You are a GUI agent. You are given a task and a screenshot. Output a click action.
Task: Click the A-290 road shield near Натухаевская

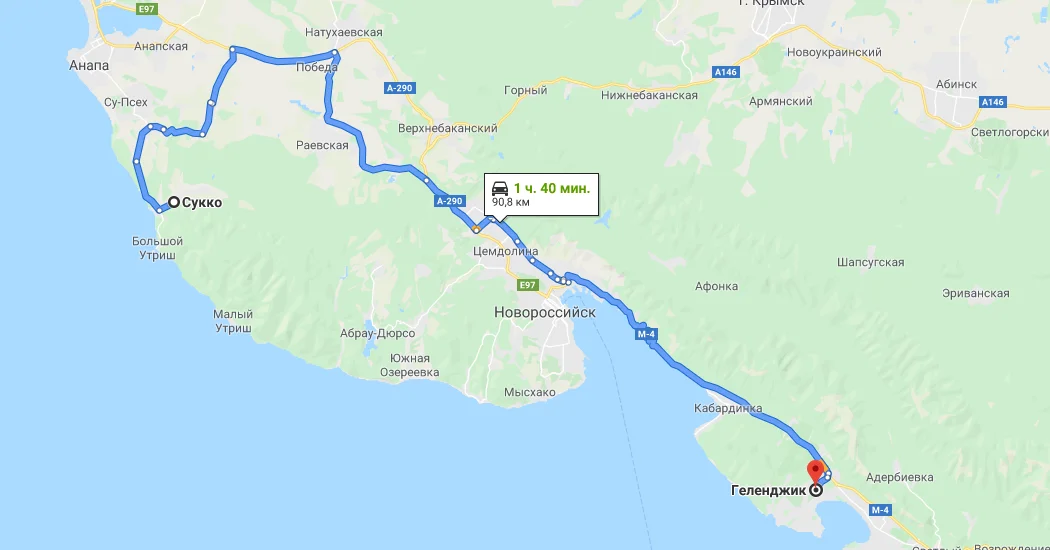tap(400, 88)
